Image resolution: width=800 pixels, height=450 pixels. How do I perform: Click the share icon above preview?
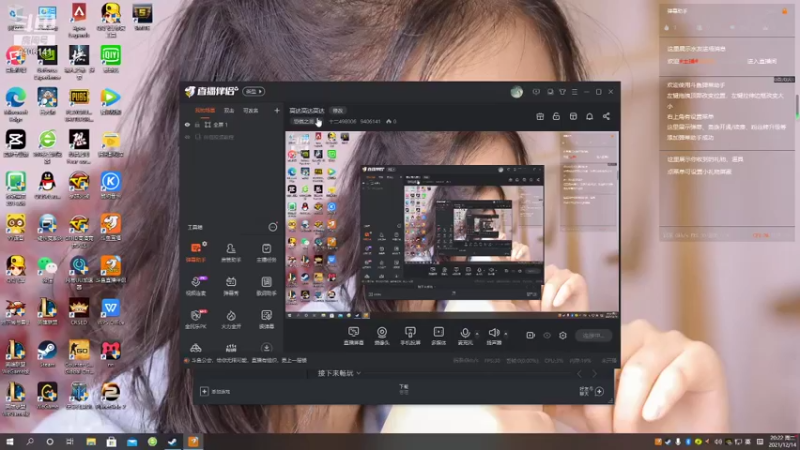(606, 116)
